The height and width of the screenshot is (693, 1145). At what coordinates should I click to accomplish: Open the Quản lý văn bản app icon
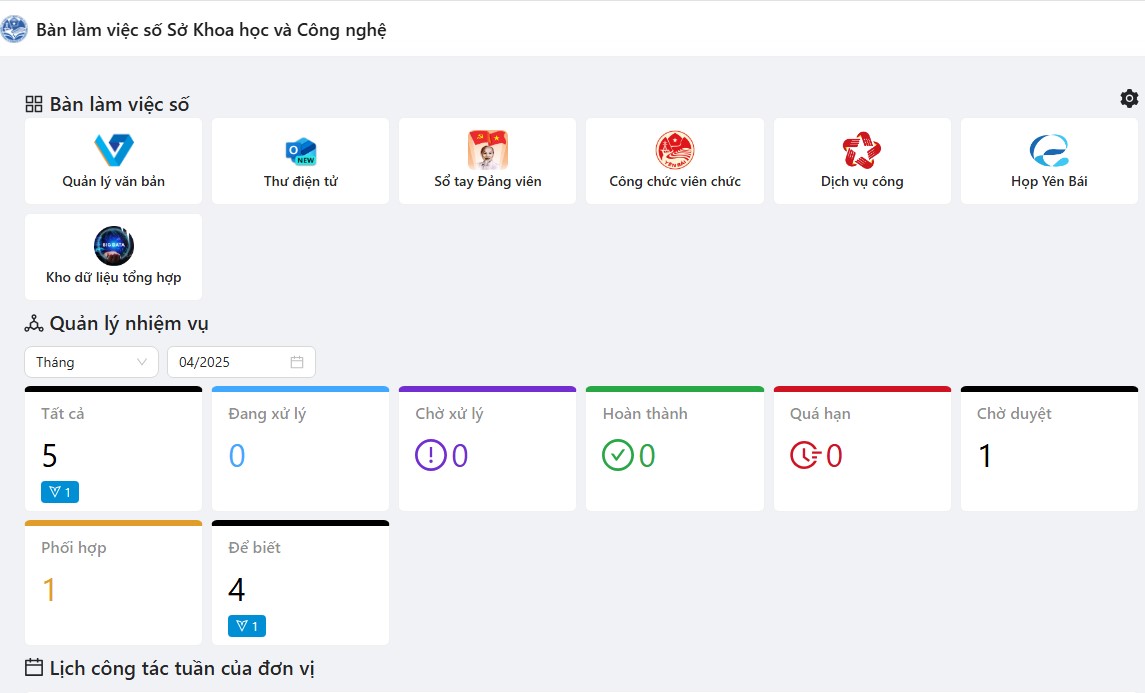click(x=113, y=150)
